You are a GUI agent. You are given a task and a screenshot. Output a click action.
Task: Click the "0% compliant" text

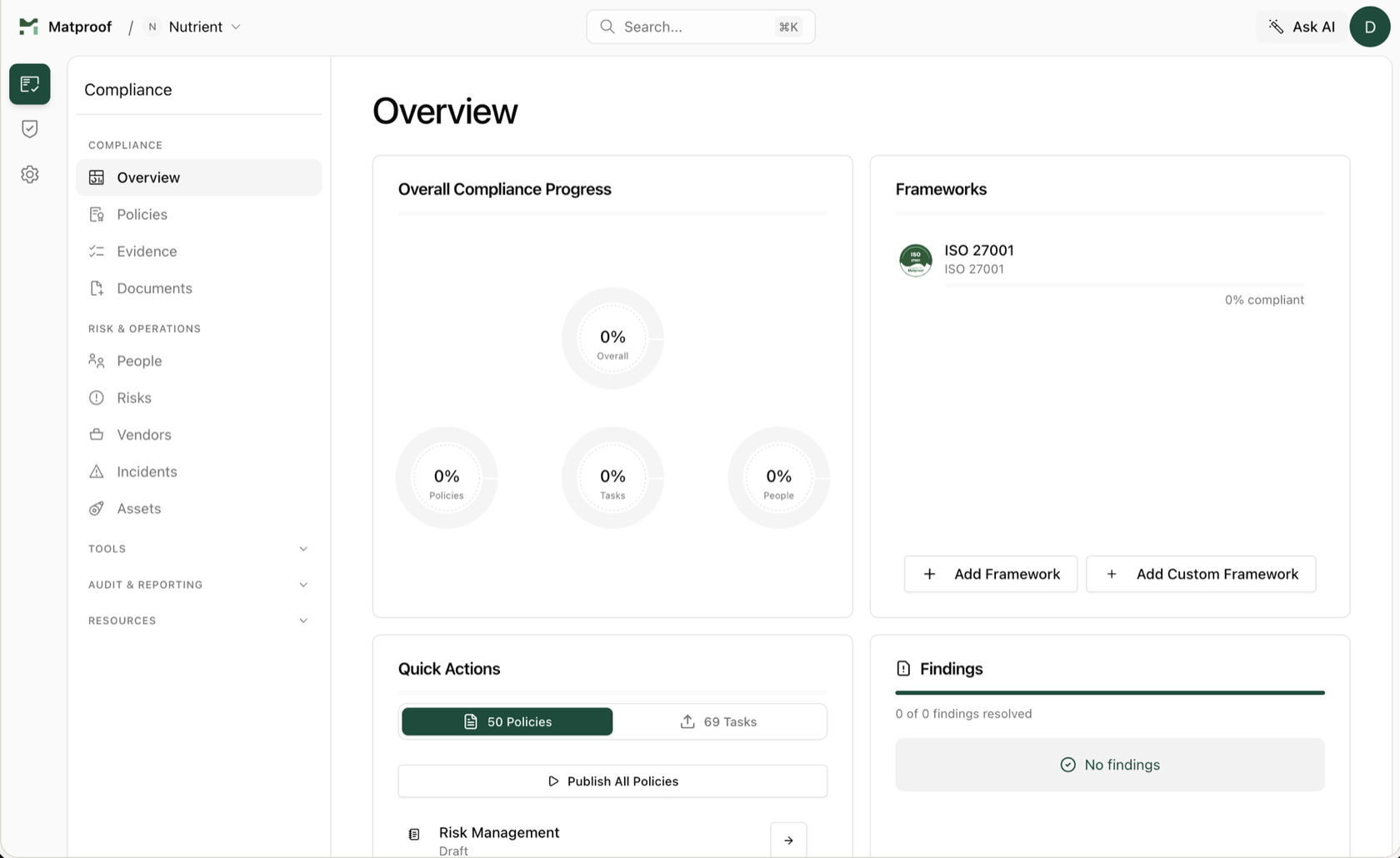click(x=1264, y=300)
